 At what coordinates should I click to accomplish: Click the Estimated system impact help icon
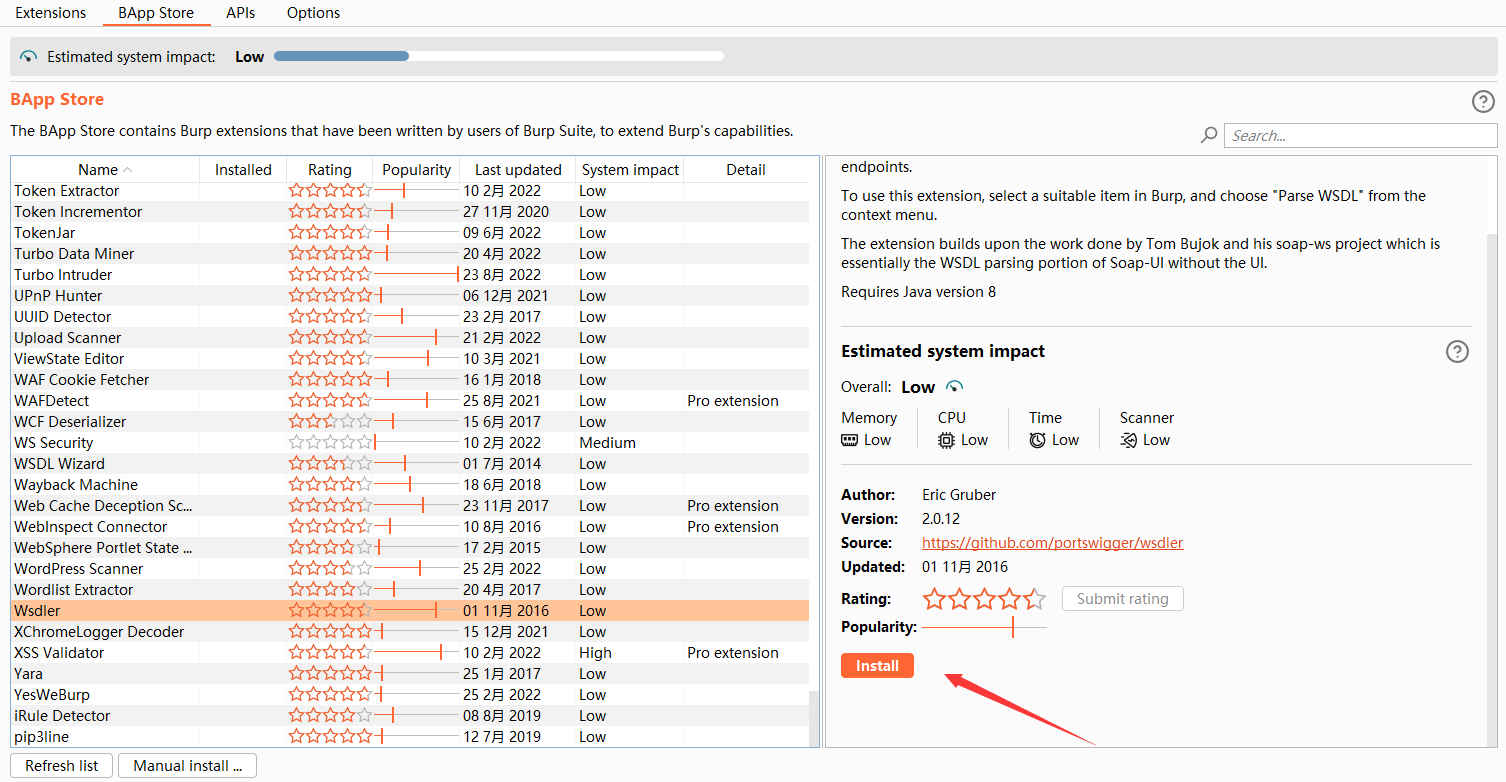[1457, 351]
